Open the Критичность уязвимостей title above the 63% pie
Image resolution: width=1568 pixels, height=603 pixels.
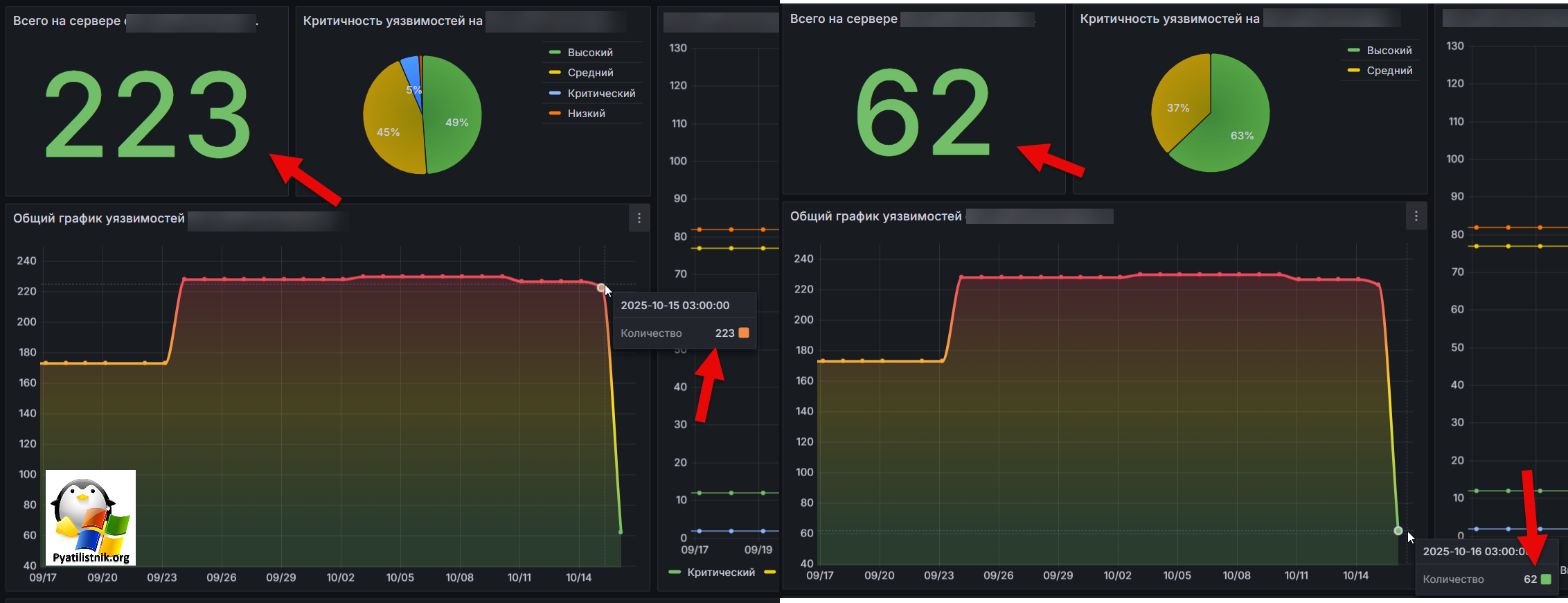[x=1169, y=19]
